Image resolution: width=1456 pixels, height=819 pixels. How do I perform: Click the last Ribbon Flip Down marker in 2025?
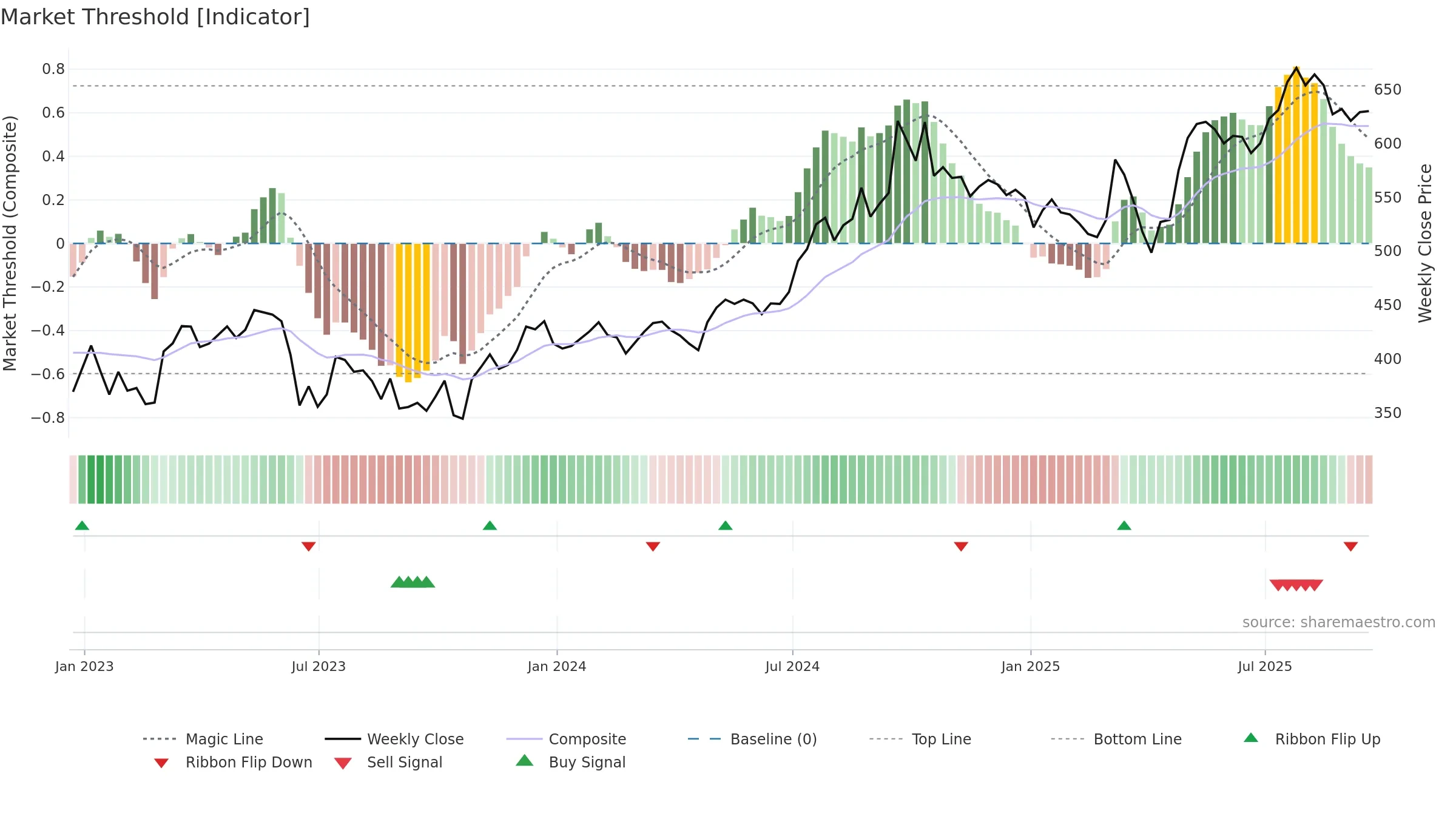pyautogui.click(x=1350, y=547)
